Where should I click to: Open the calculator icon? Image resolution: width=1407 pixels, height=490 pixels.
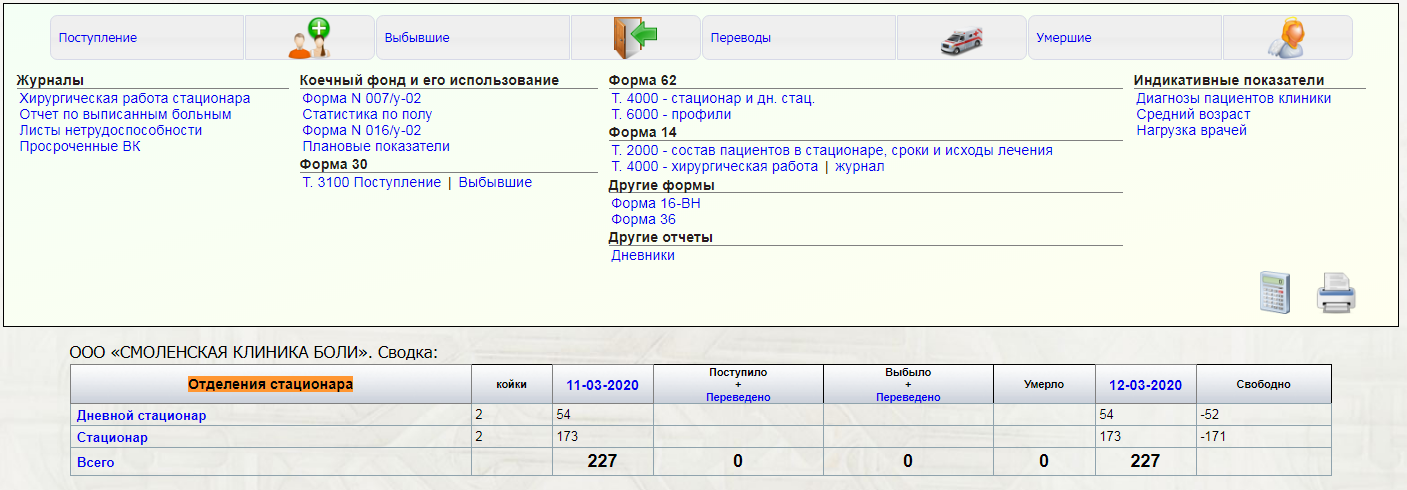1274,293
